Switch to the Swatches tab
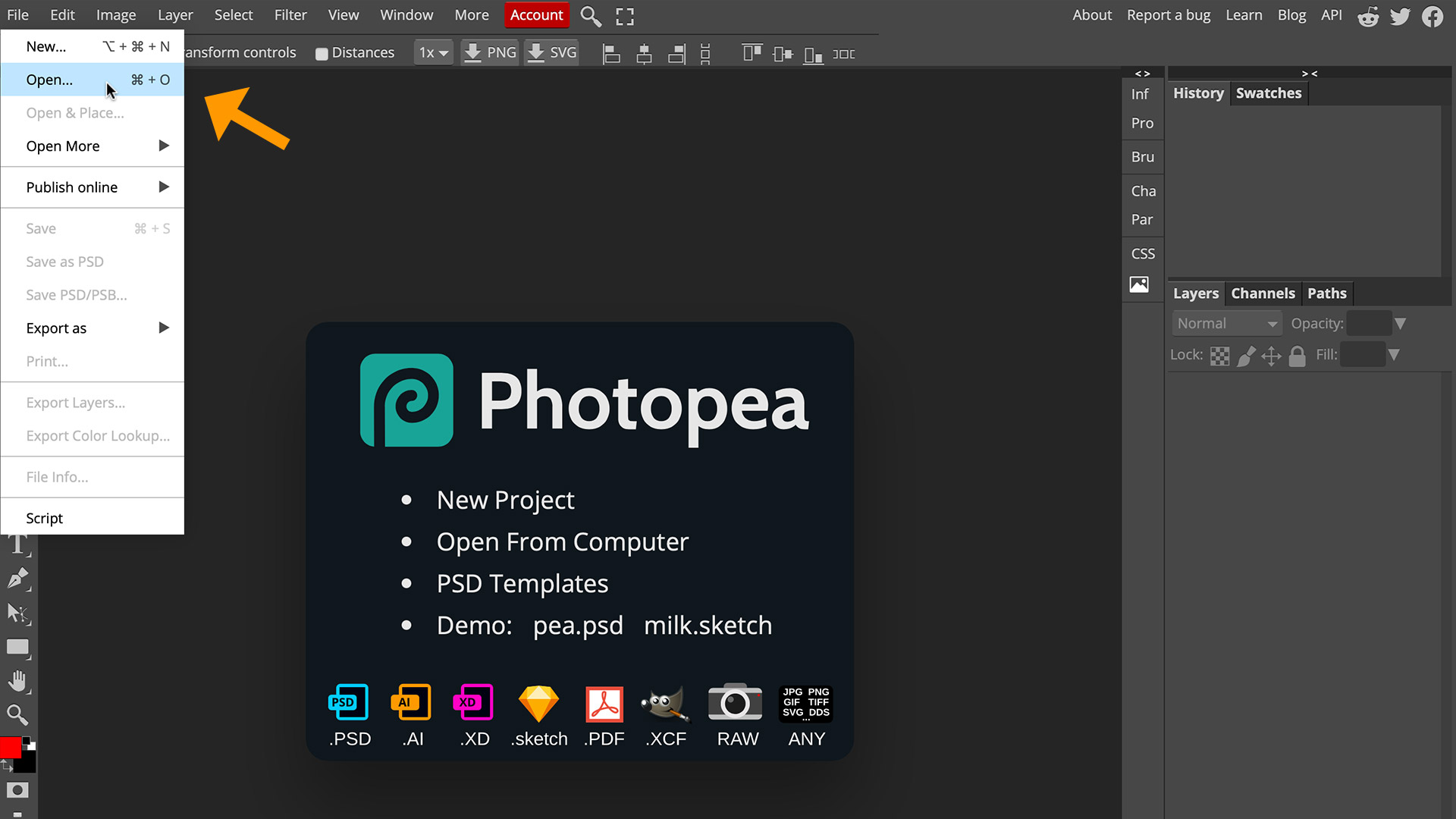Image resolution: width=1456 pixels, height=819 pixels. 1269,93
